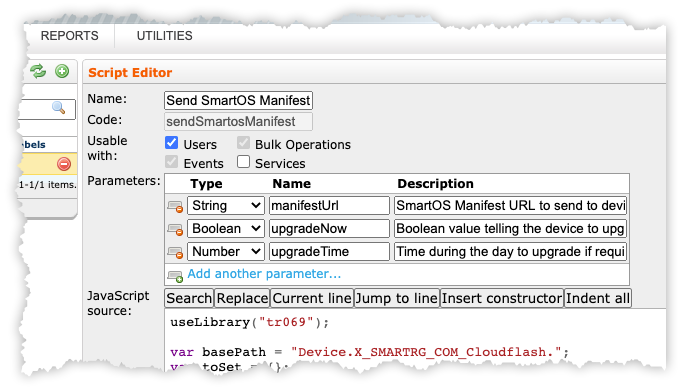
Task: Click the manifestUrl name field
Action: click(x=329, y=205)
